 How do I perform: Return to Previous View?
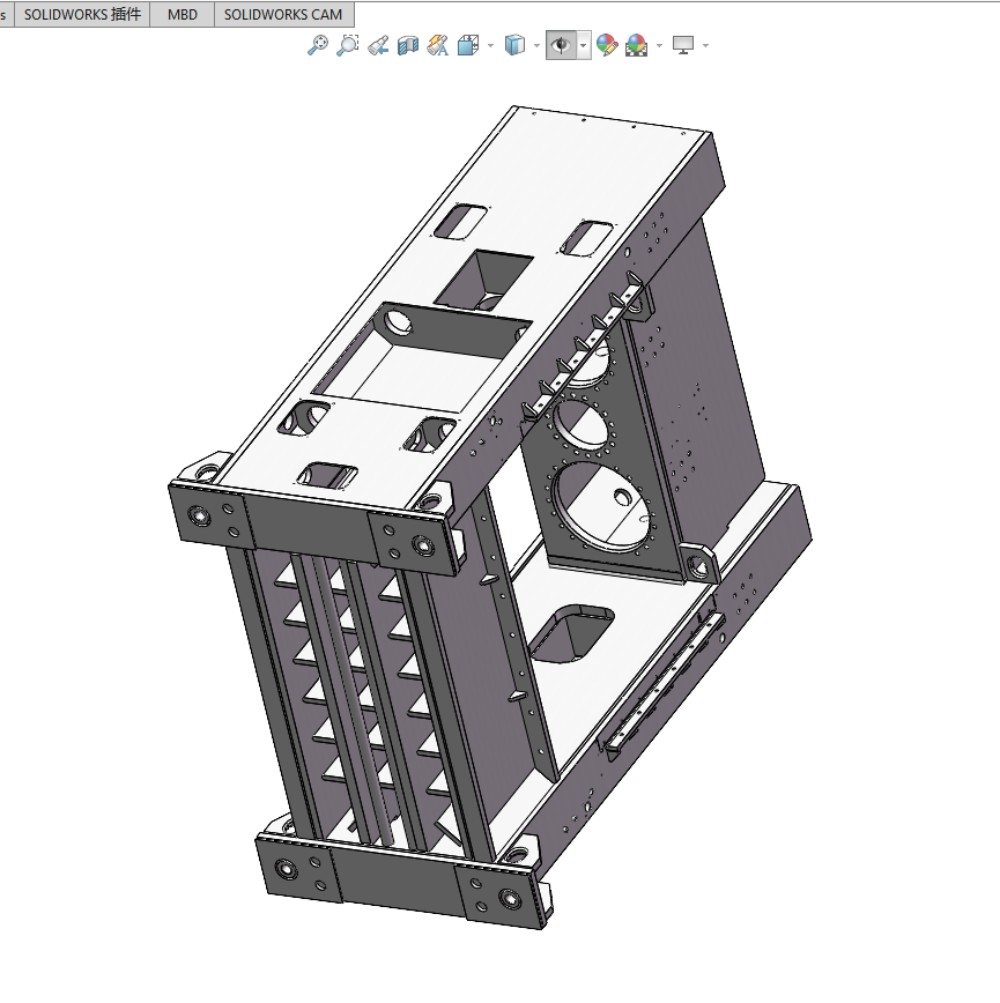377,45
